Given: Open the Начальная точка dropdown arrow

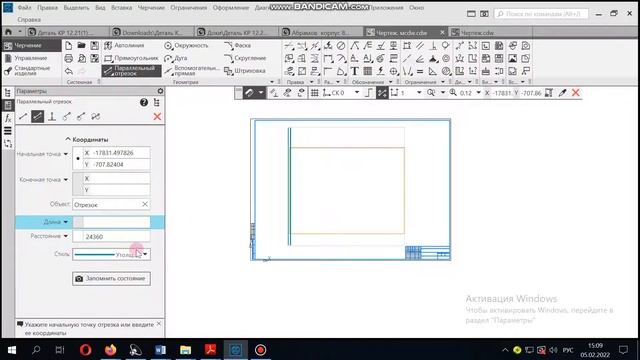Looking at the screenshot, I should click(x=66, y=154).
